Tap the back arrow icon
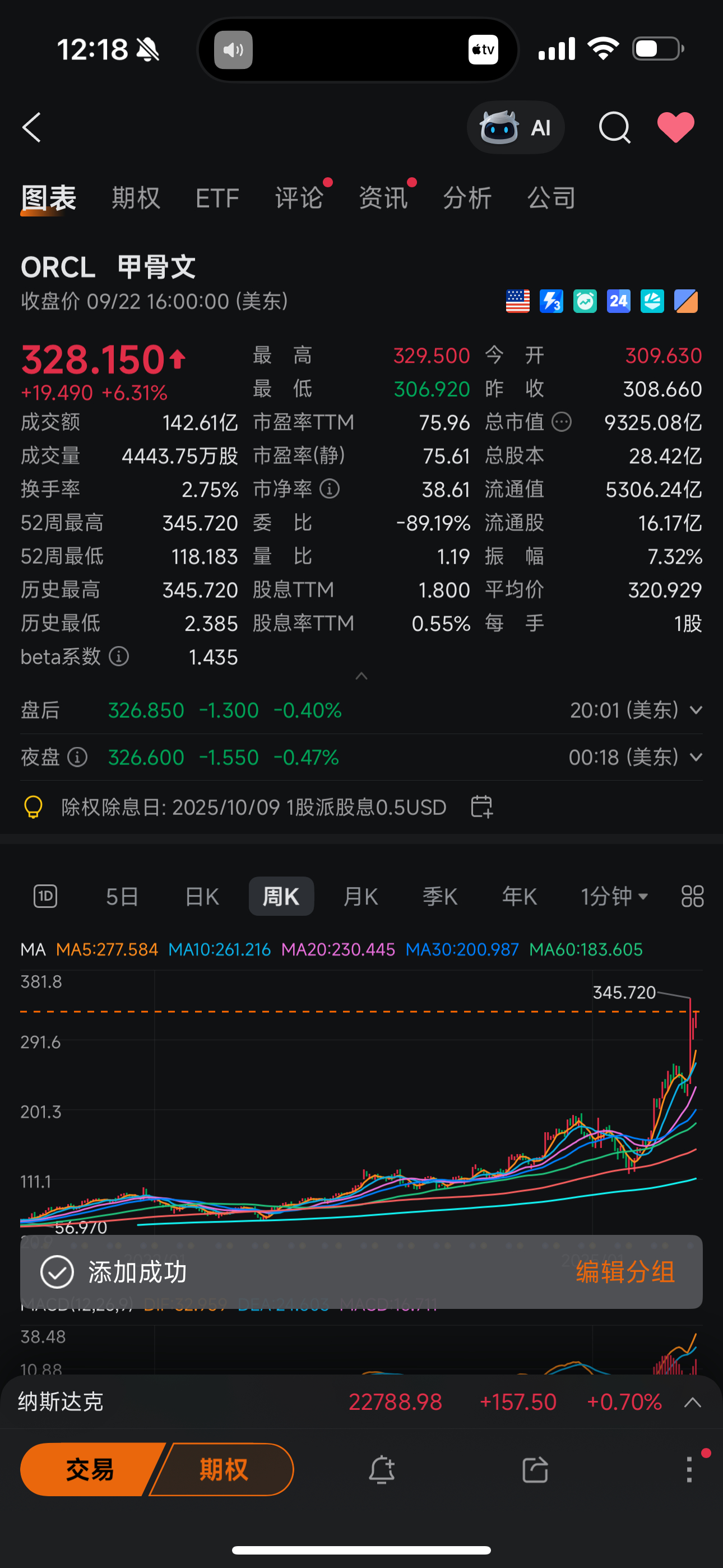723x1568 pixels. [x=31, y=127]
